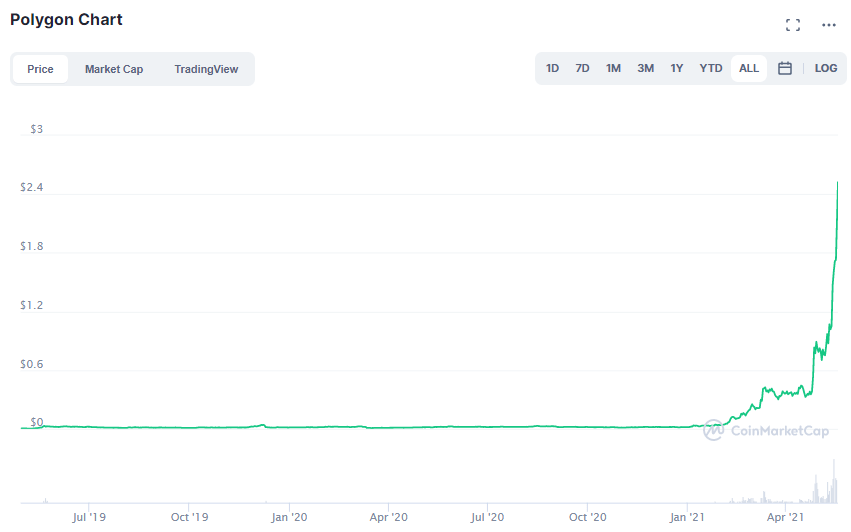Viewport: 851px width, 532px height.
Task: Click the Jan '21 date axis label
Action: [687, 517]
